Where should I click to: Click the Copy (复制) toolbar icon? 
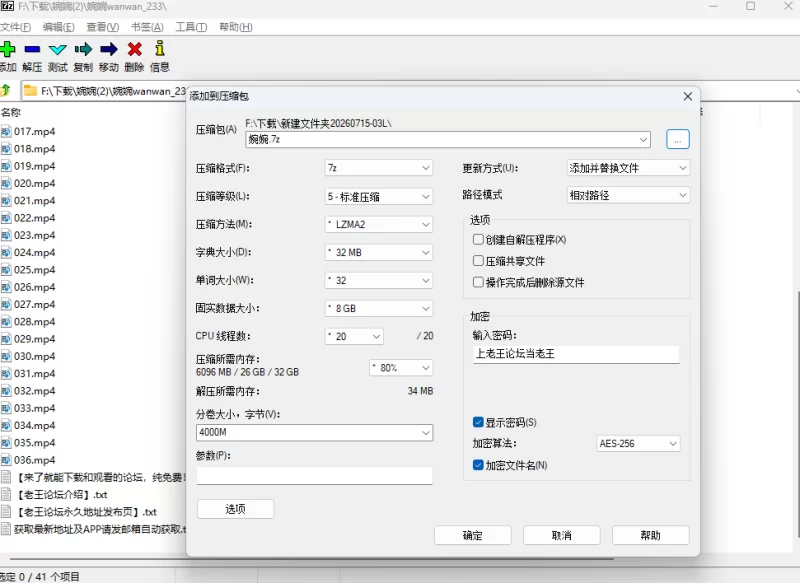pos(83,49)
